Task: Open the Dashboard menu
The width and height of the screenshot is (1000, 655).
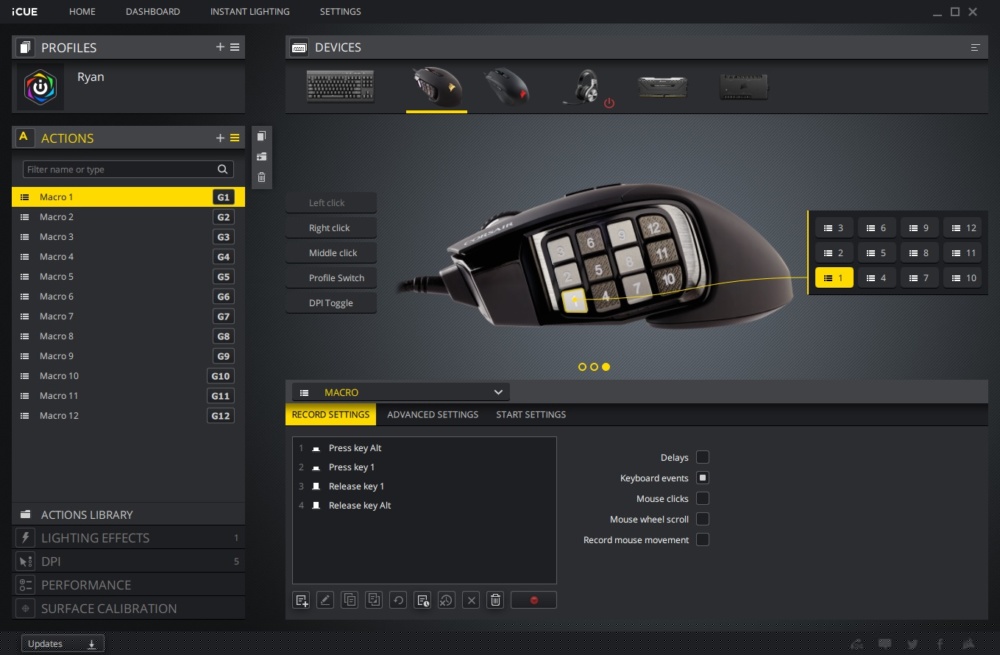Action: point(152,11)
